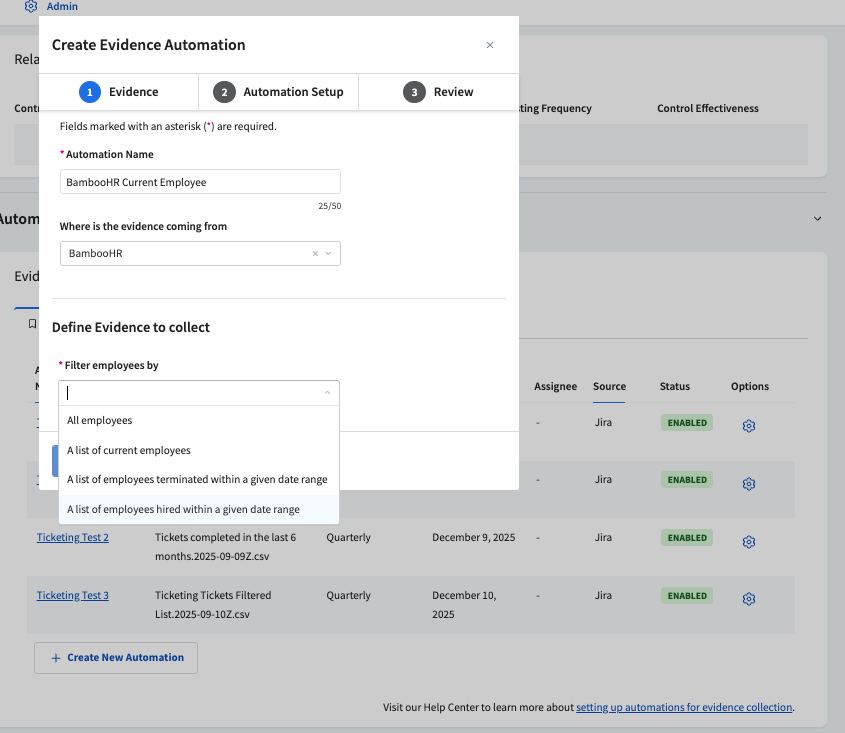Image resolution: width=845 pixels, height=733 pixels.
Task: Open the Ticketing Test 3 link
Action: coord(73,596)
